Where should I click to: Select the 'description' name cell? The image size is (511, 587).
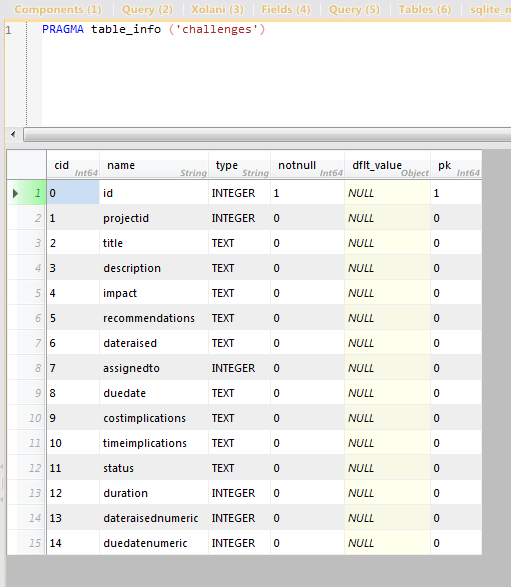click(x=154, y=268)
